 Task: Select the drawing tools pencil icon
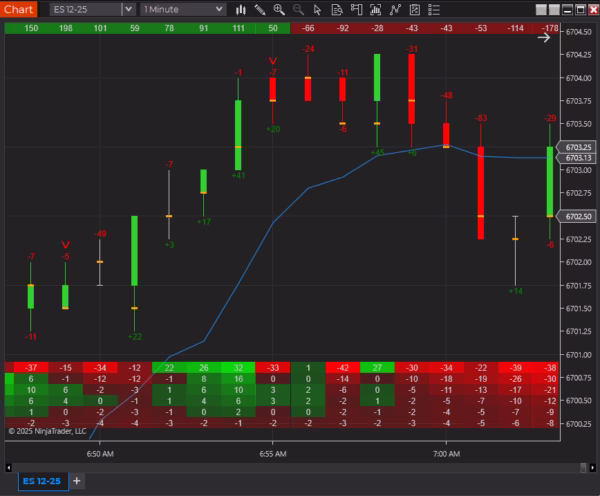tap(260, 9)
